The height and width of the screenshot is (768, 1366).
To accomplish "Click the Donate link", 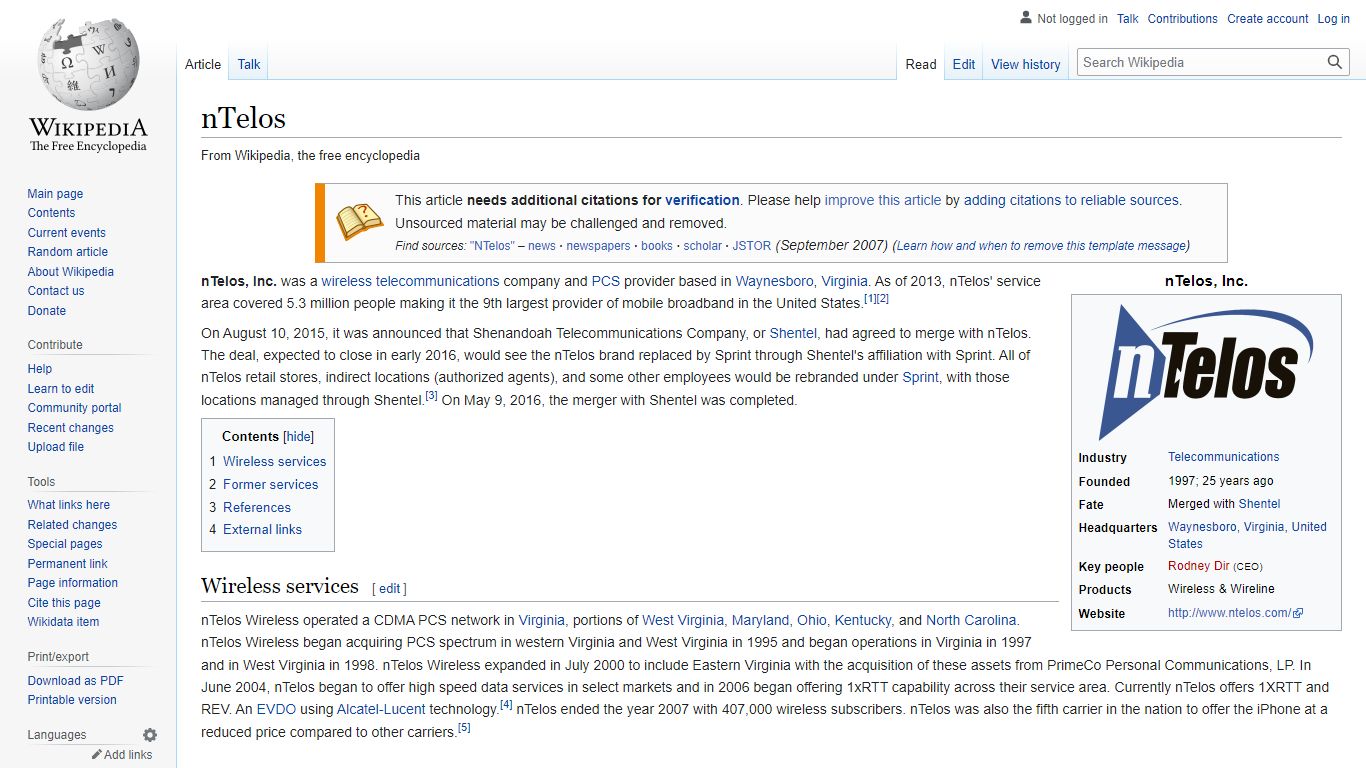I will [46, 311].
